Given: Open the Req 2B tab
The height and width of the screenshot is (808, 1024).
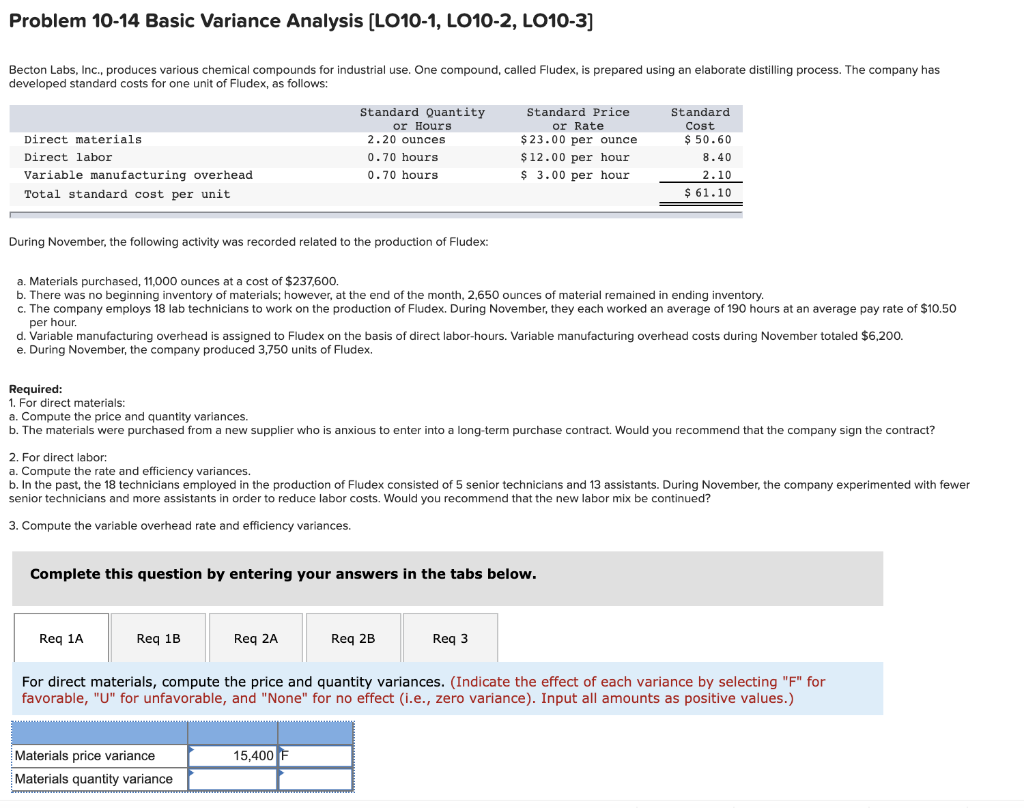Looking at the screenshot, I should coord(352,637).
